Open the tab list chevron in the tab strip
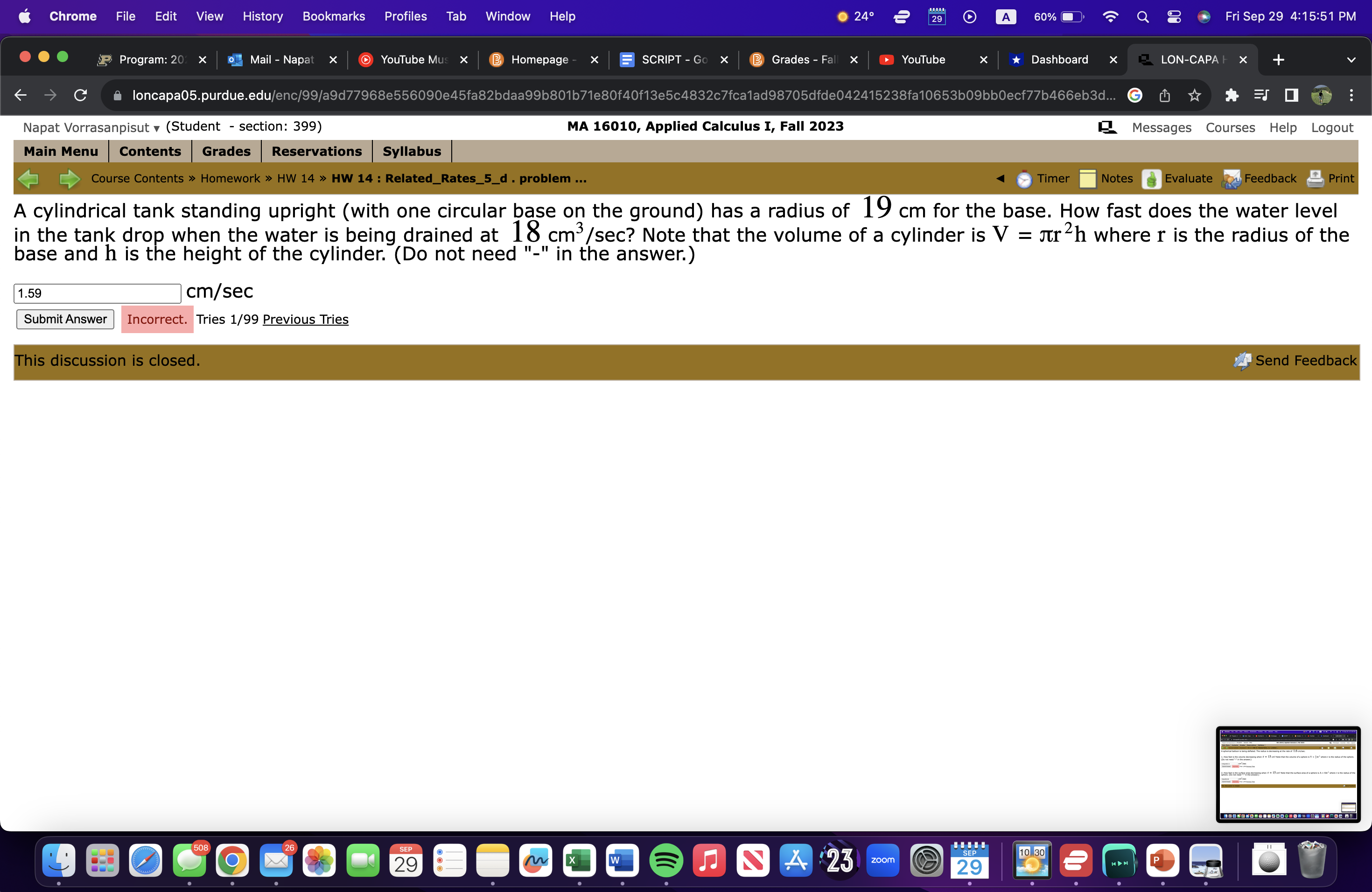 [x=1352, y=59]
